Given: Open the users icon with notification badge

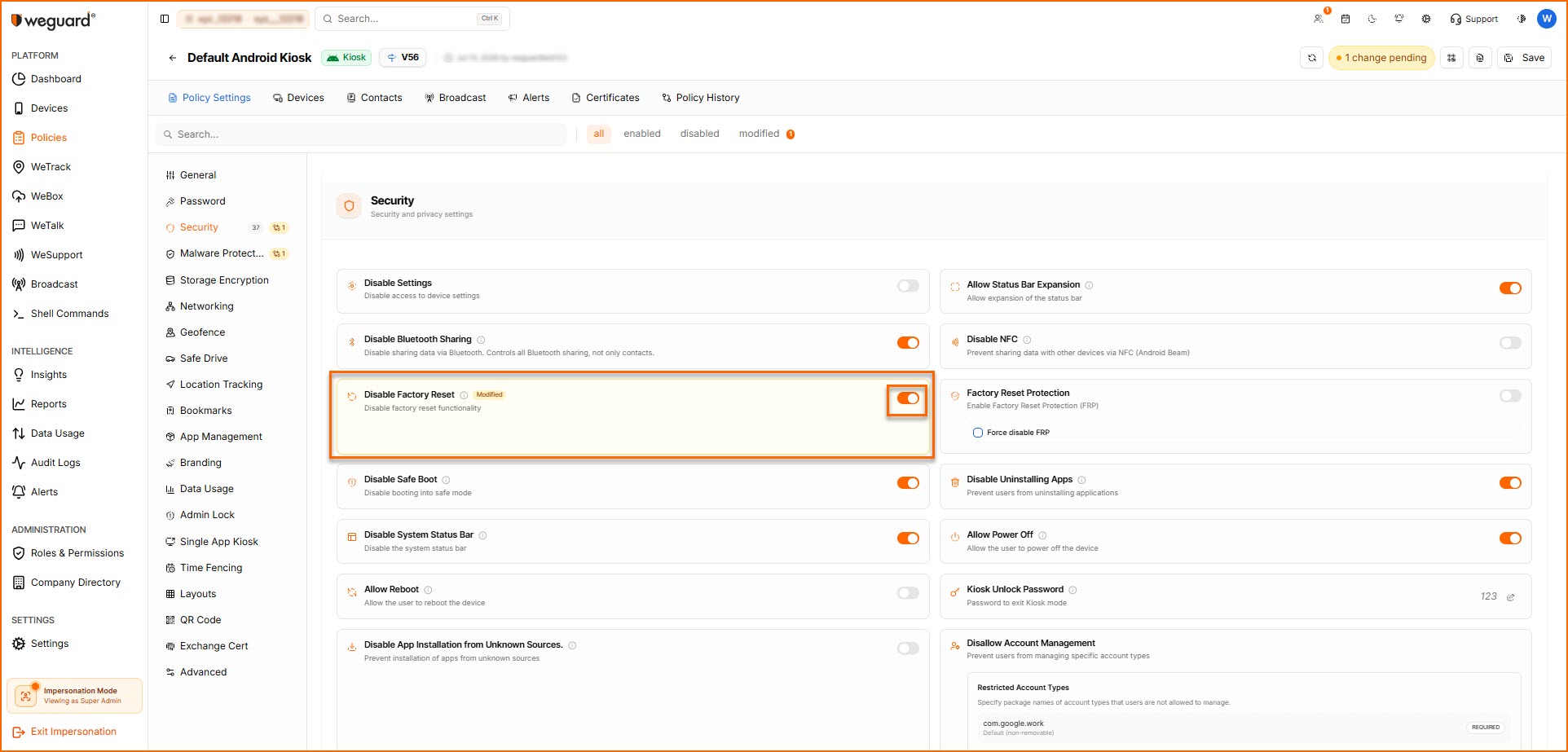Looking at the screenshot, I should [x=1319, y=19].
